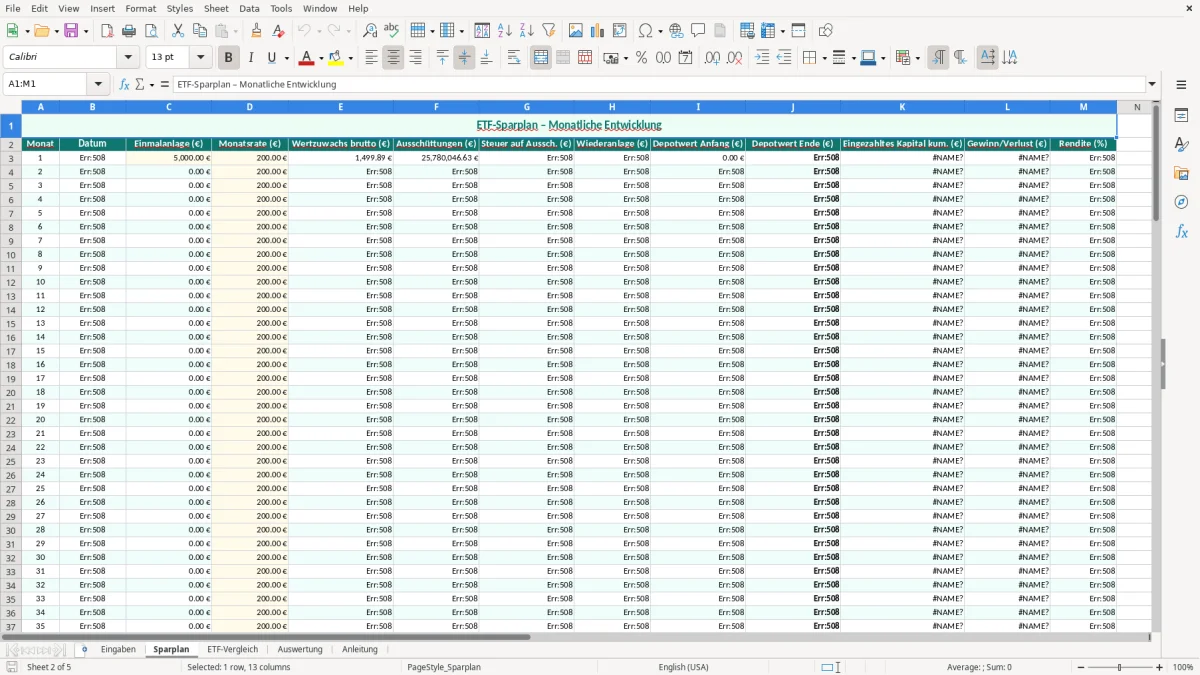Open Font Size 13 pt dropdown
This screenshot has width=1200, height=675.
[201, 58]
